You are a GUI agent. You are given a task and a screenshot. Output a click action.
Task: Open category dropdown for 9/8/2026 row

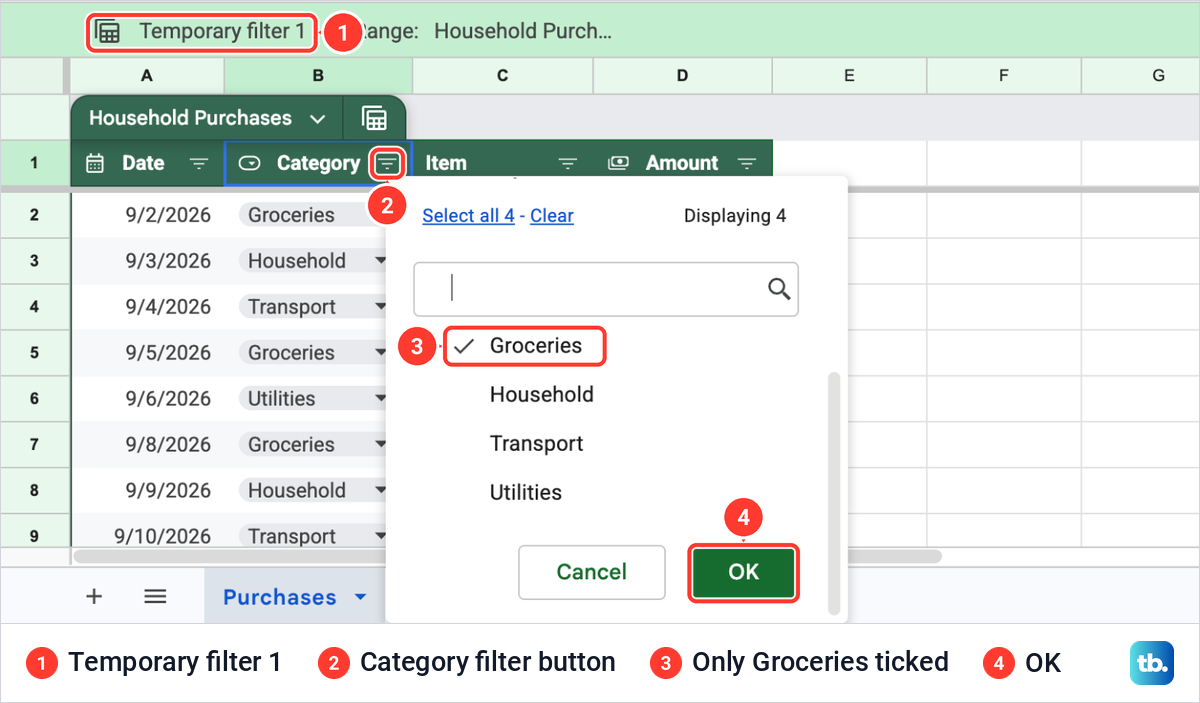(380, 445)
